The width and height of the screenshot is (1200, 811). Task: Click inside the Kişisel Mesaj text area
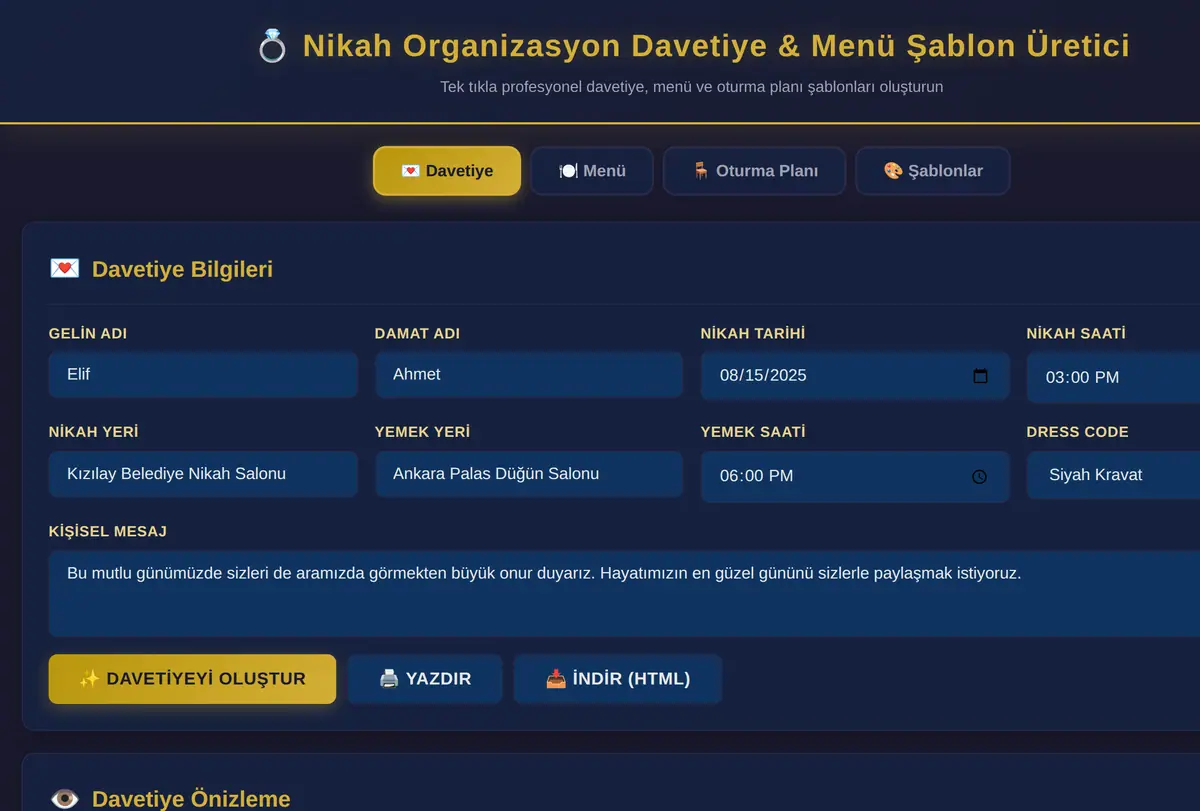[624, 593]
